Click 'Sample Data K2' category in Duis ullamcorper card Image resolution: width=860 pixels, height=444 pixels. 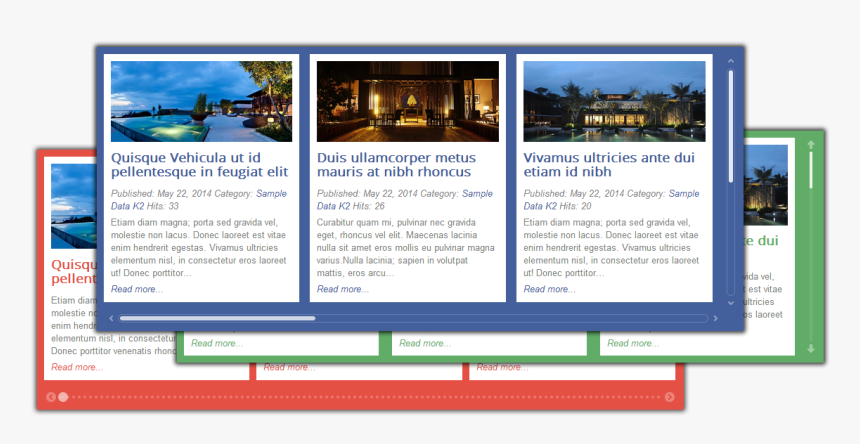tap(405, 200)
